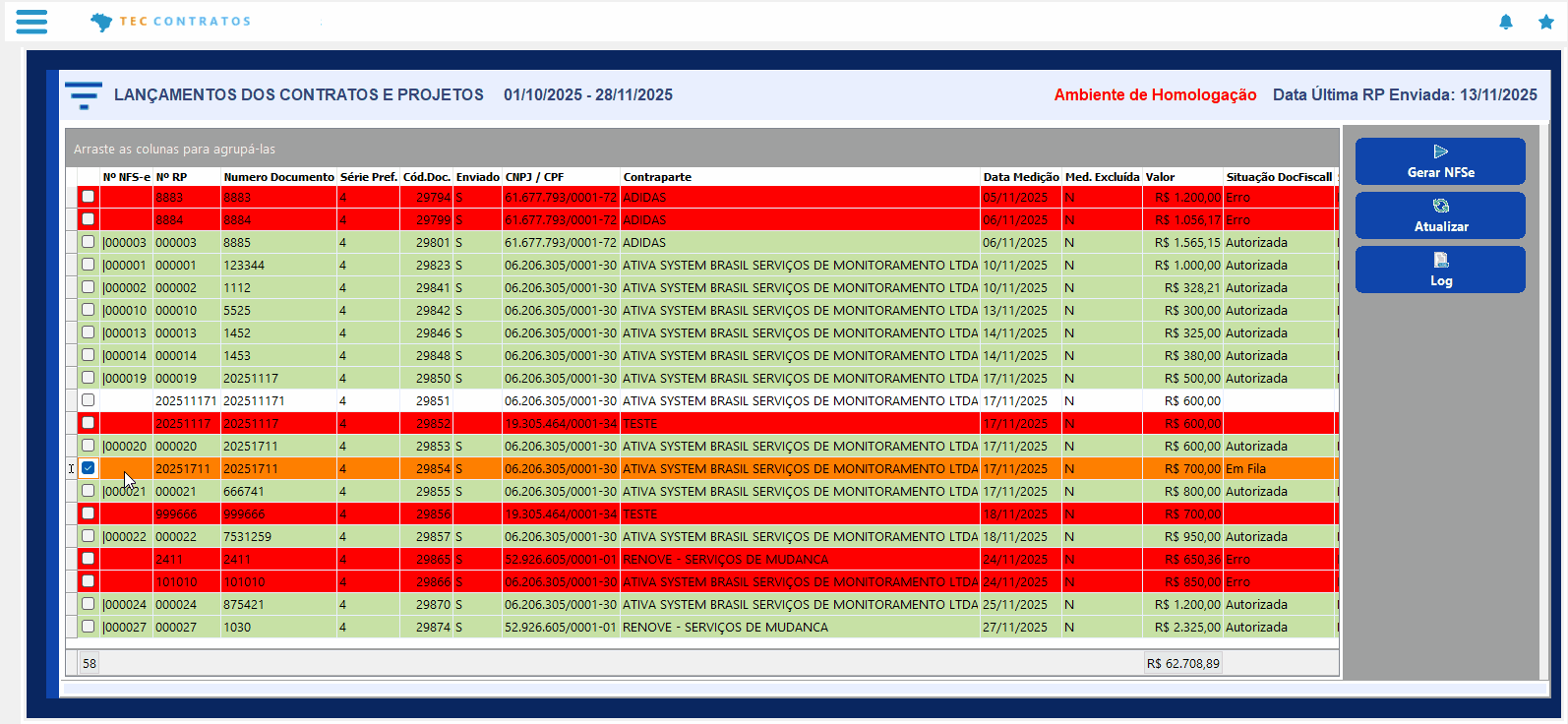This screenshot has height=724, width=1568.
Task: Sort by Valor column header
Action: point(1183,177)
